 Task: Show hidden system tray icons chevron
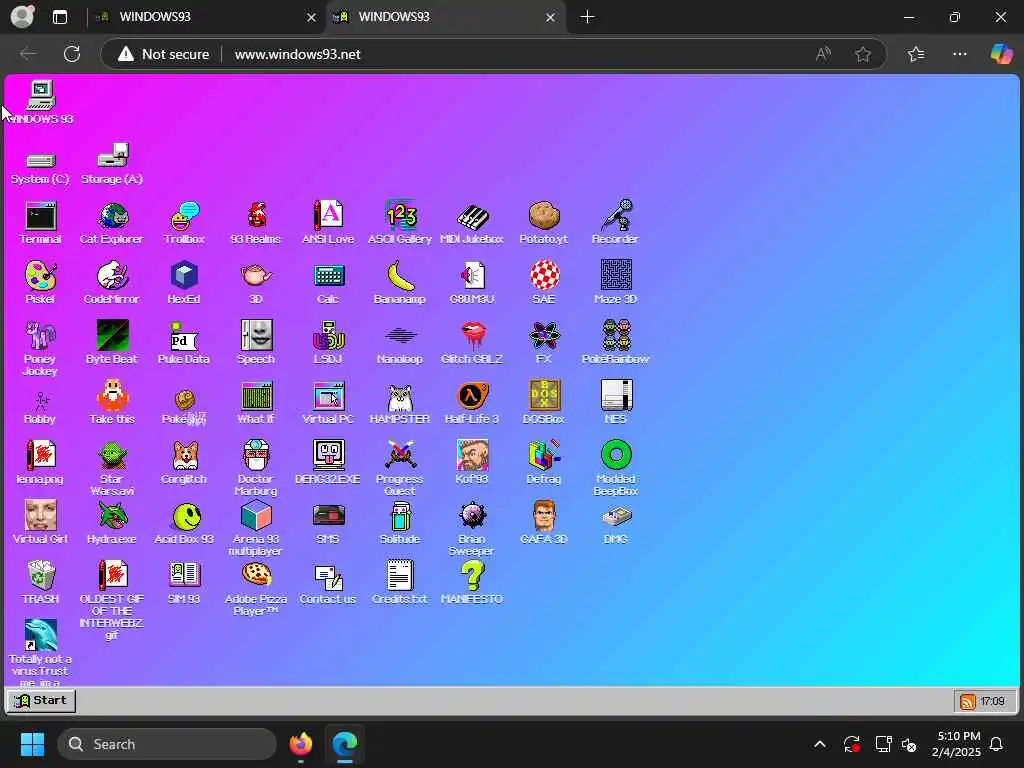point(820,744)
